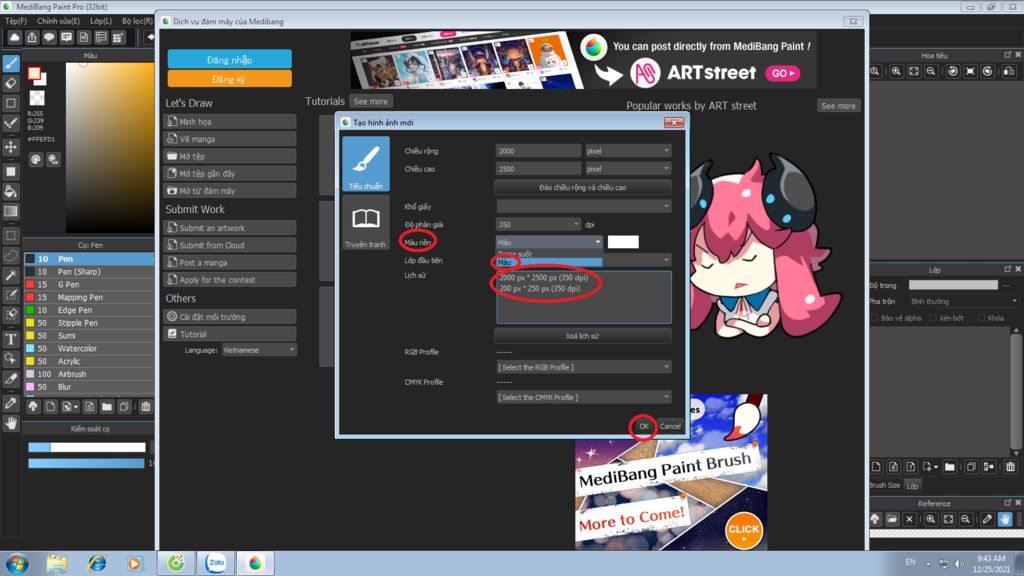Select the Watercolor brush

tap(89, 349)
